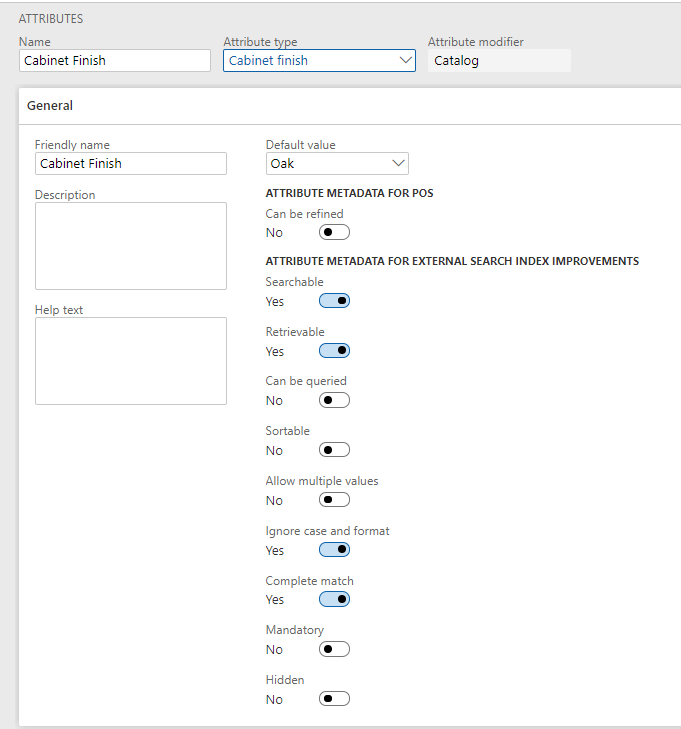Screen dimensions: 681x729
Task: Click the Name input field
Action: click(115, 61)
